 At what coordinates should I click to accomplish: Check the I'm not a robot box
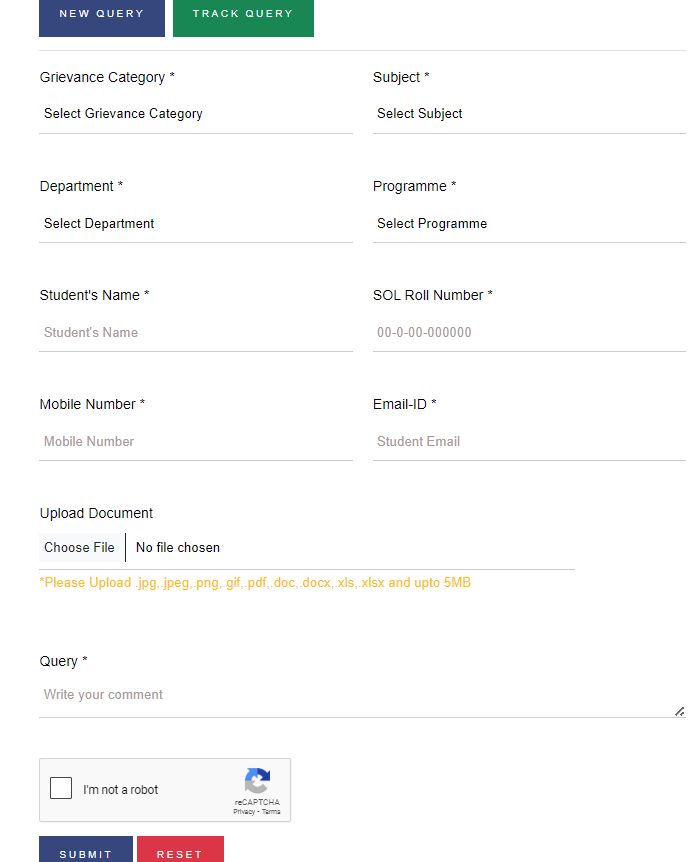61,788
